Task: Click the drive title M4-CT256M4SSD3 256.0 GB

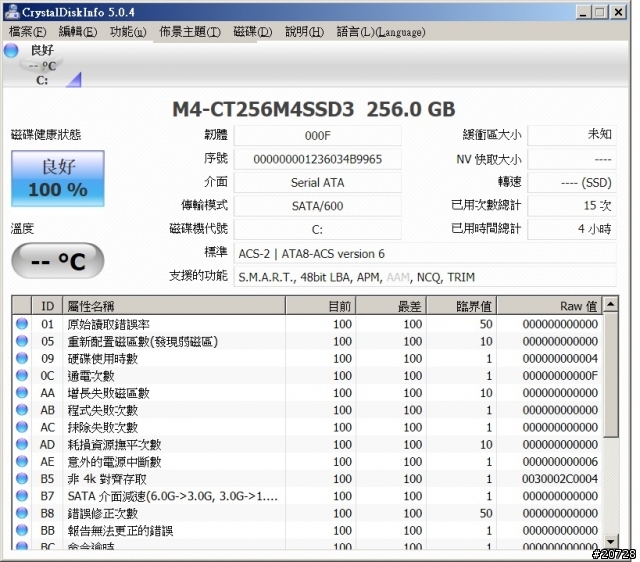Action: 313,109
